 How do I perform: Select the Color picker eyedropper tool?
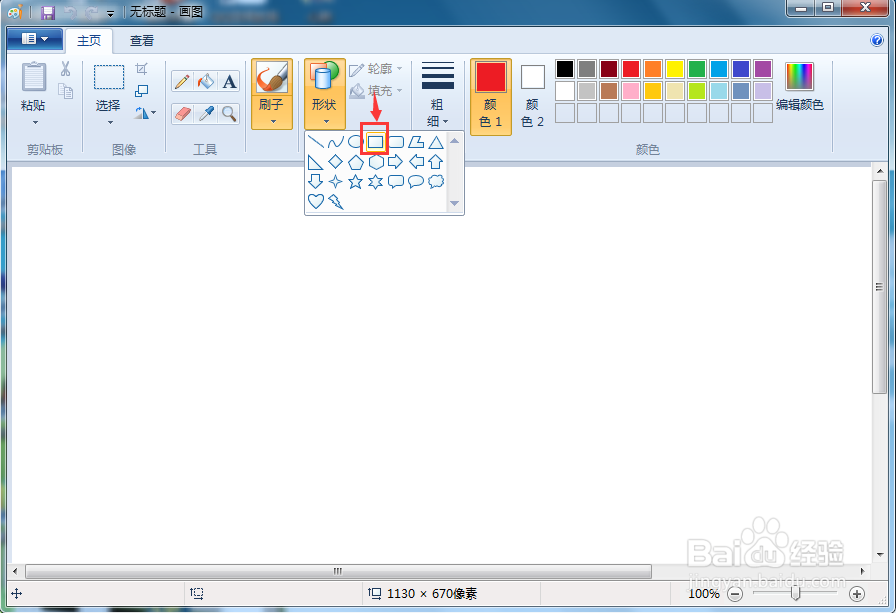click(x=206, y=114)
